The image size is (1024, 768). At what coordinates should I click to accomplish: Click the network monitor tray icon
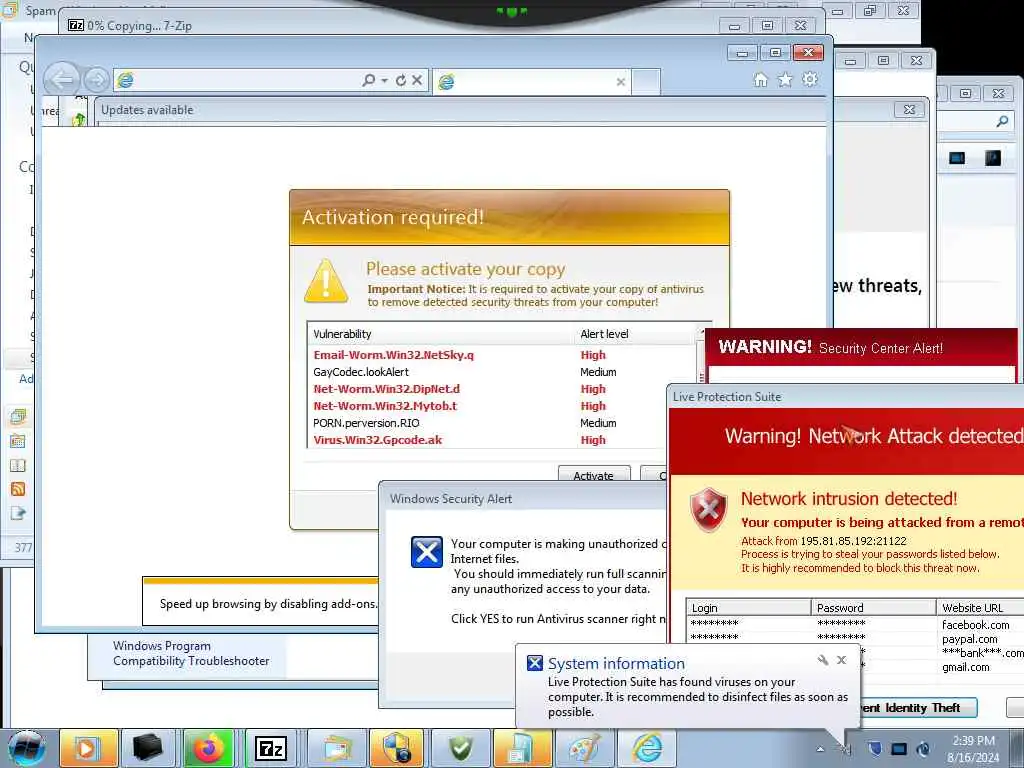tap(899, 749)
